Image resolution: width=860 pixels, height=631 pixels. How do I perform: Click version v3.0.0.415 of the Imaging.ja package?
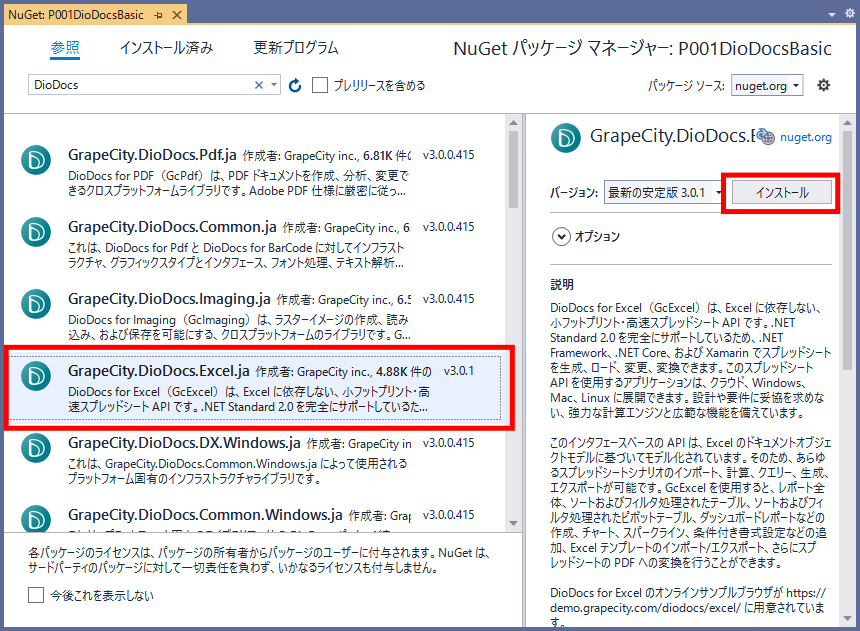click(x=449, y=299)
